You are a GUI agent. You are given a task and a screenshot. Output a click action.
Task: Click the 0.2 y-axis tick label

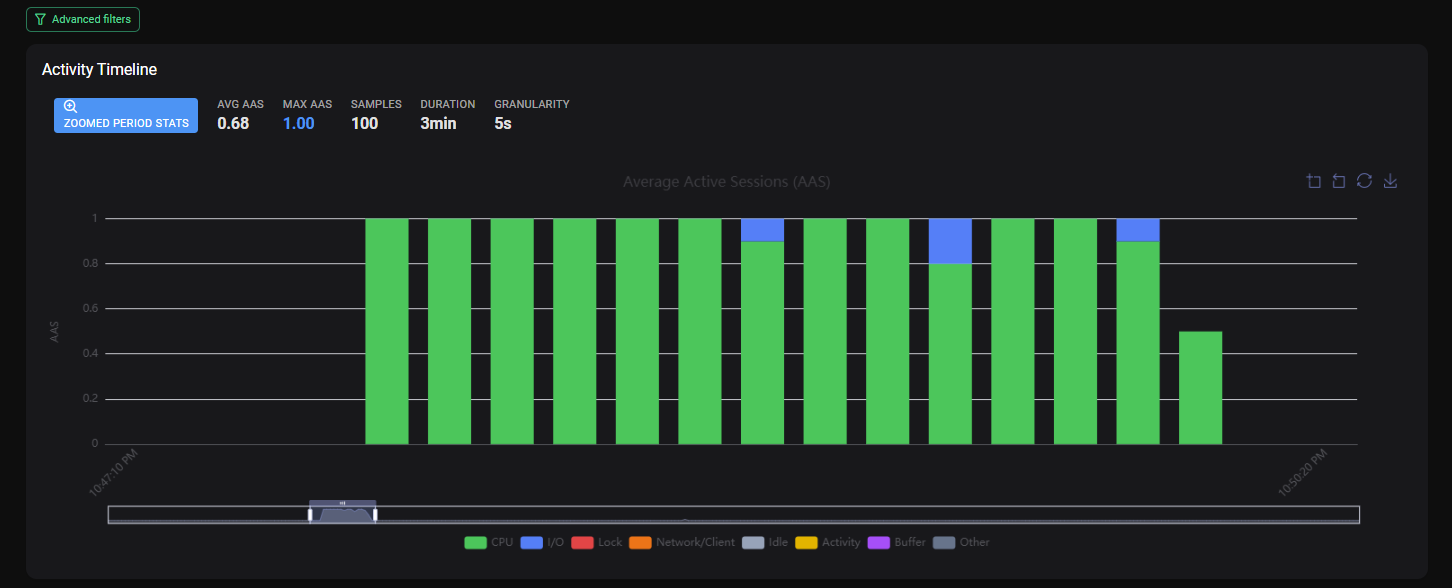pyautogui.click(x=90, y=399)
